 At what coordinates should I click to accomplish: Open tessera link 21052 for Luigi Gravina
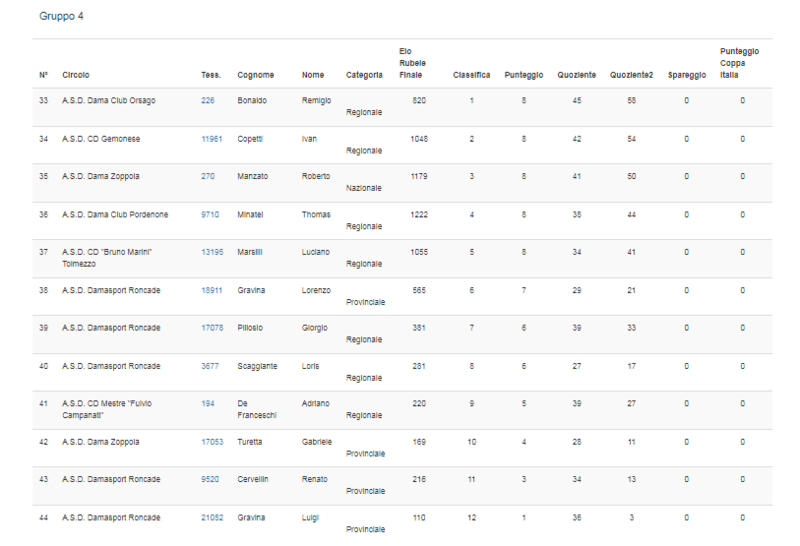coord(212,518)
